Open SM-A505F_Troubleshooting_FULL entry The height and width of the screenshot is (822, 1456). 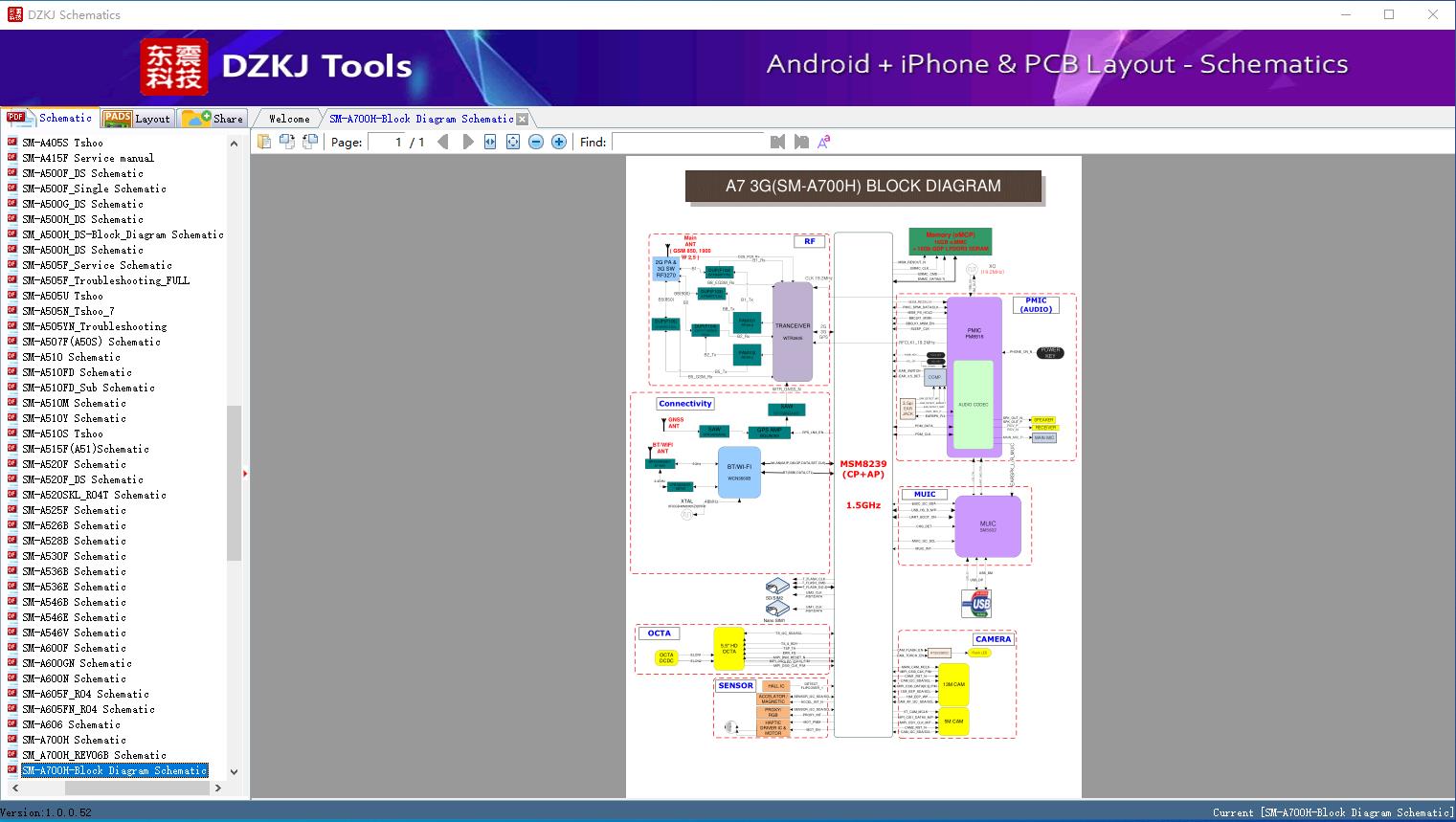click(x=105, y=280)
